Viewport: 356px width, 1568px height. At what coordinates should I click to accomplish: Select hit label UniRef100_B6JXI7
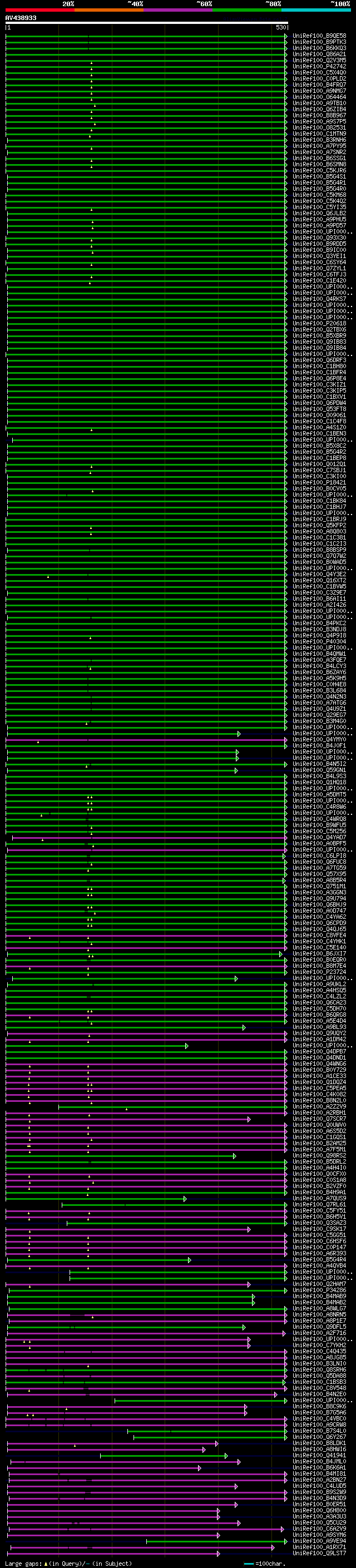tap(319, 954)
